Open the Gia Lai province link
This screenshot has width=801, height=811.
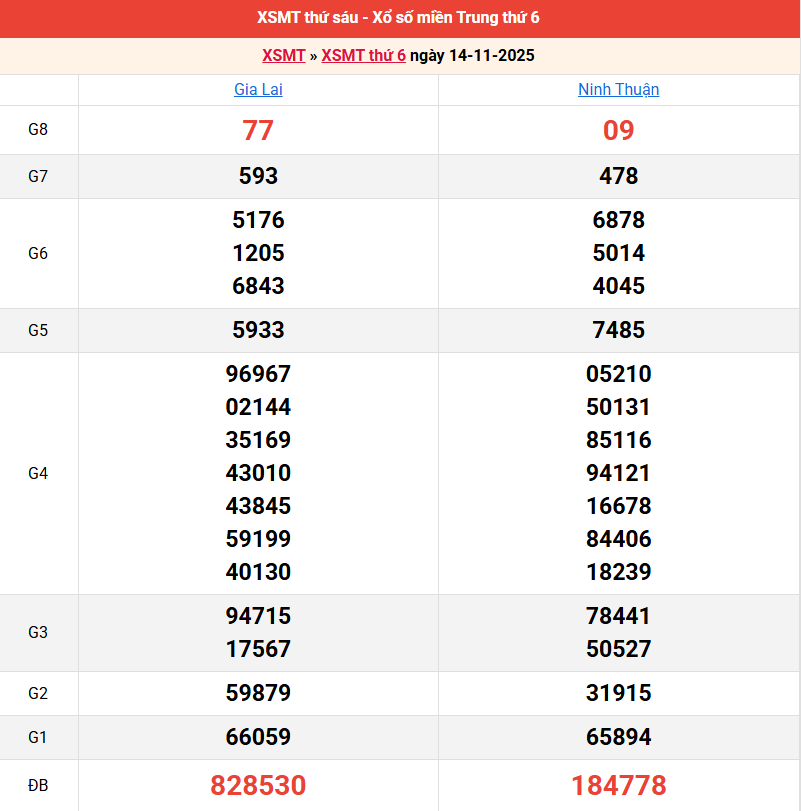[x=258, y=90]
